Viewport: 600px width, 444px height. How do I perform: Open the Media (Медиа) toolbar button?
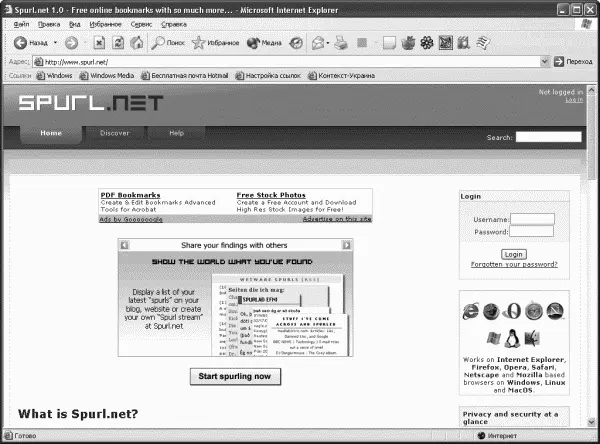point(264,43)
